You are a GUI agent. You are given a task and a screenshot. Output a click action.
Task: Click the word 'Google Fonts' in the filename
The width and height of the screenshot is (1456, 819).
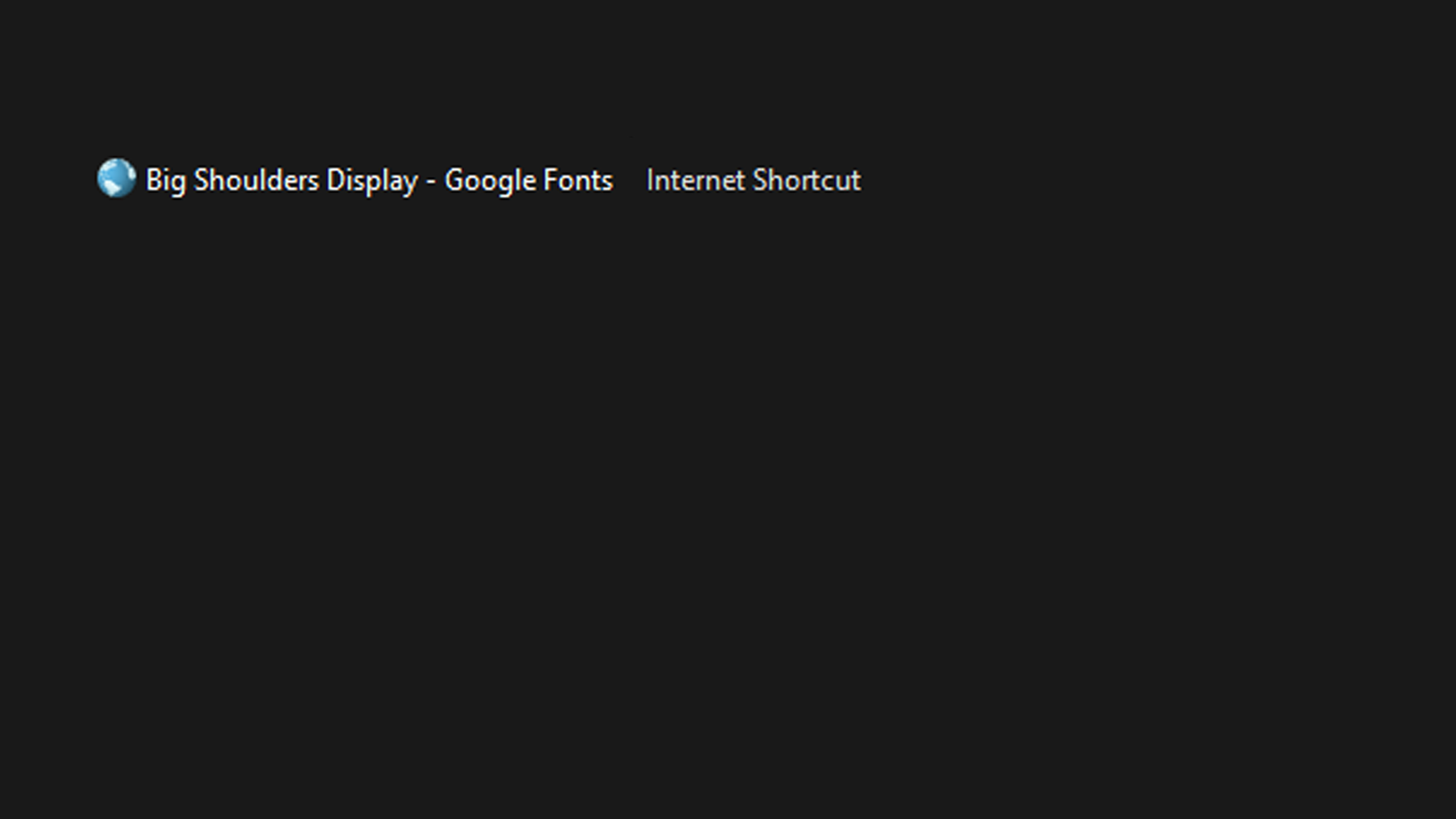click(528, 180)
